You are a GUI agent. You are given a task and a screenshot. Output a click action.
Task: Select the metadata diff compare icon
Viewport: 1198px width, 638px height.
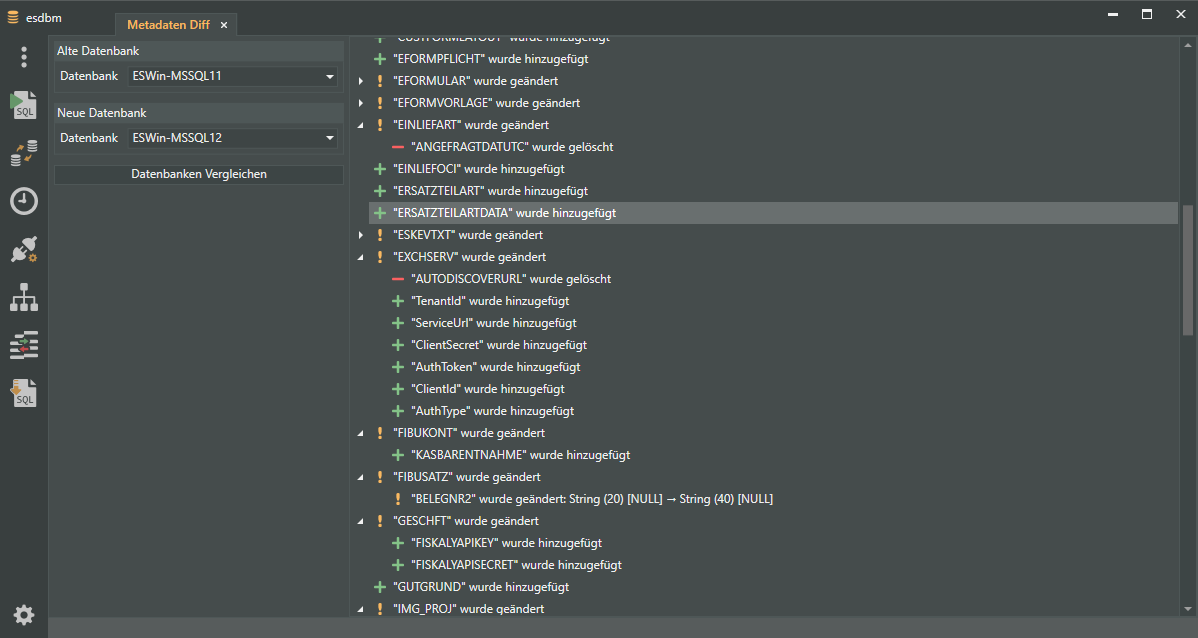click(24, 345)
